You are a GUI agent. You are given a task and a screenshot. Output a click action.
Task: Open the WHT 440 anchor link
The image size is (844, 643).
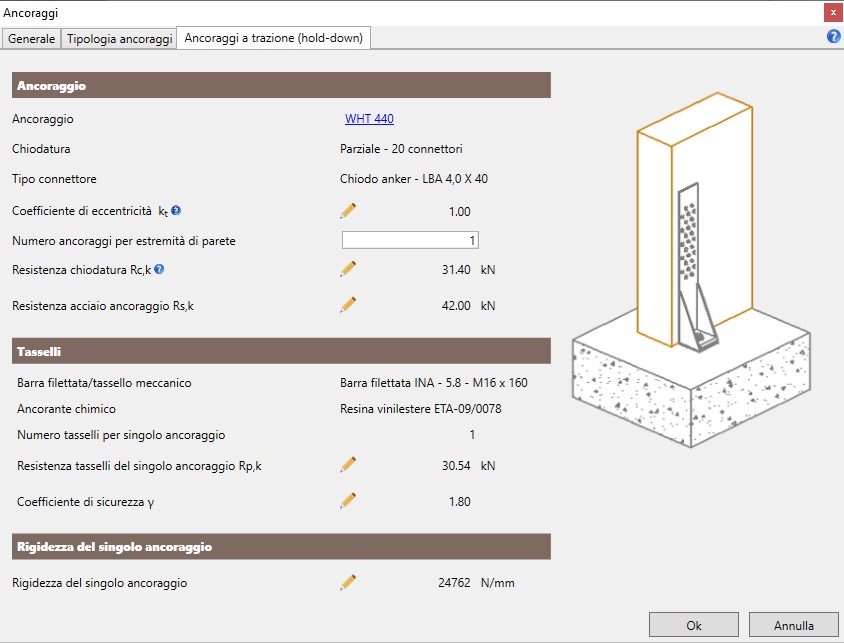pos(369,118)
